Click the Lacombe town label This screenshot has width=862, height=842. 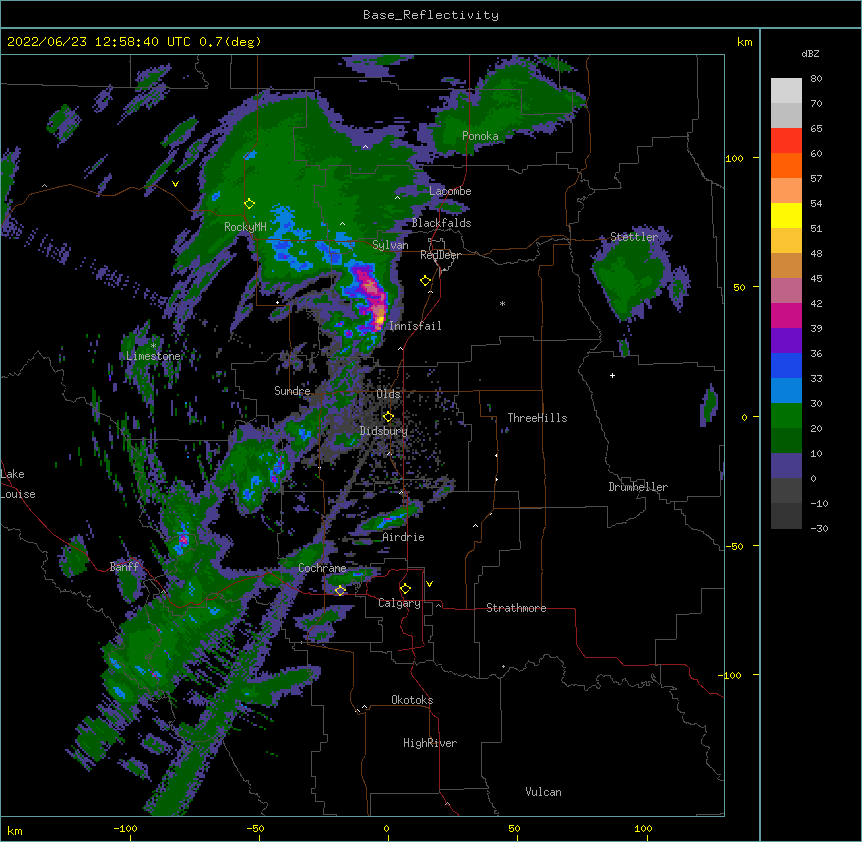(x=450, y=191)
